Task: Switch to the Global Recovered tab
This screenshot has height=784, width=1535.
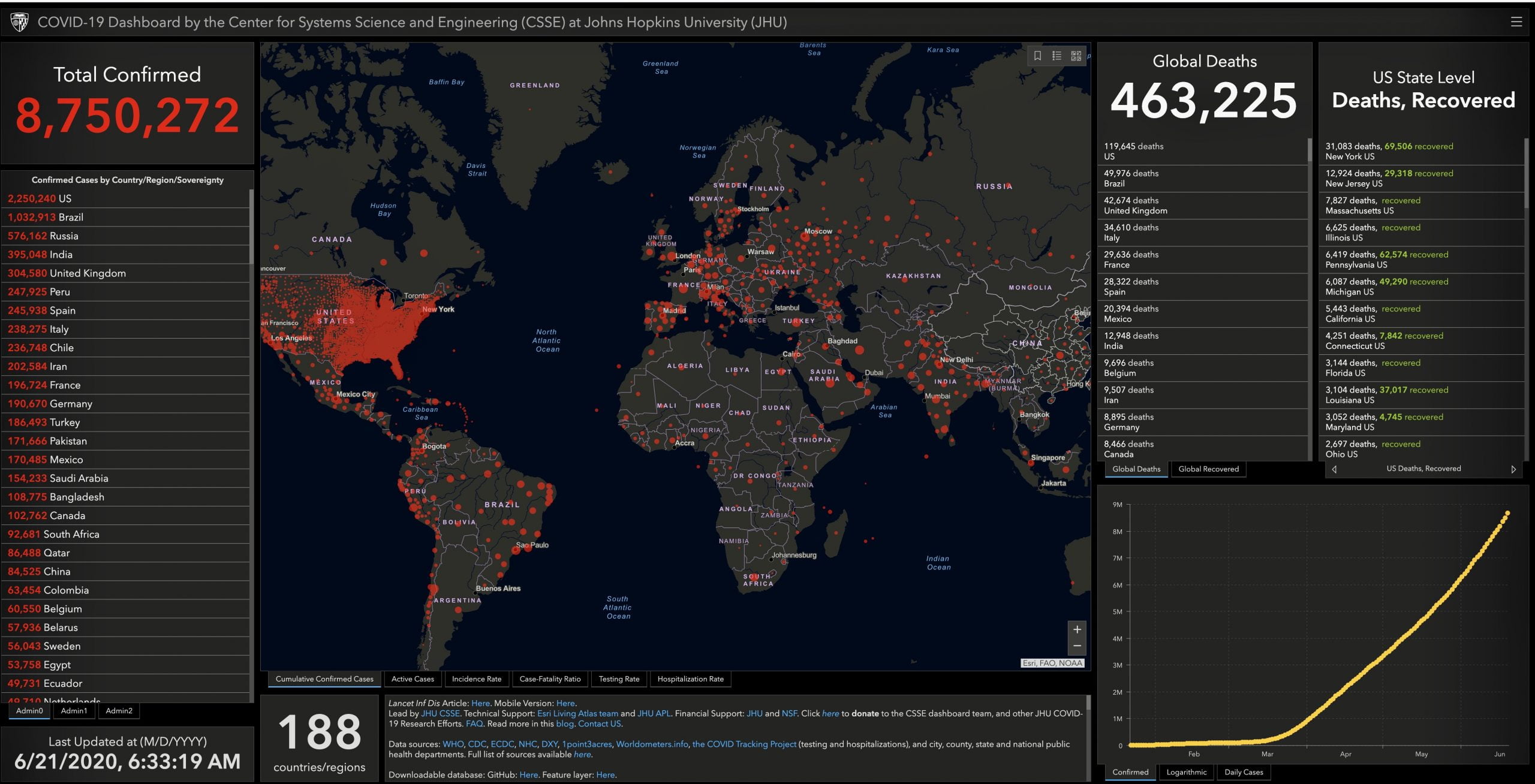Action: coord(1208,469)
